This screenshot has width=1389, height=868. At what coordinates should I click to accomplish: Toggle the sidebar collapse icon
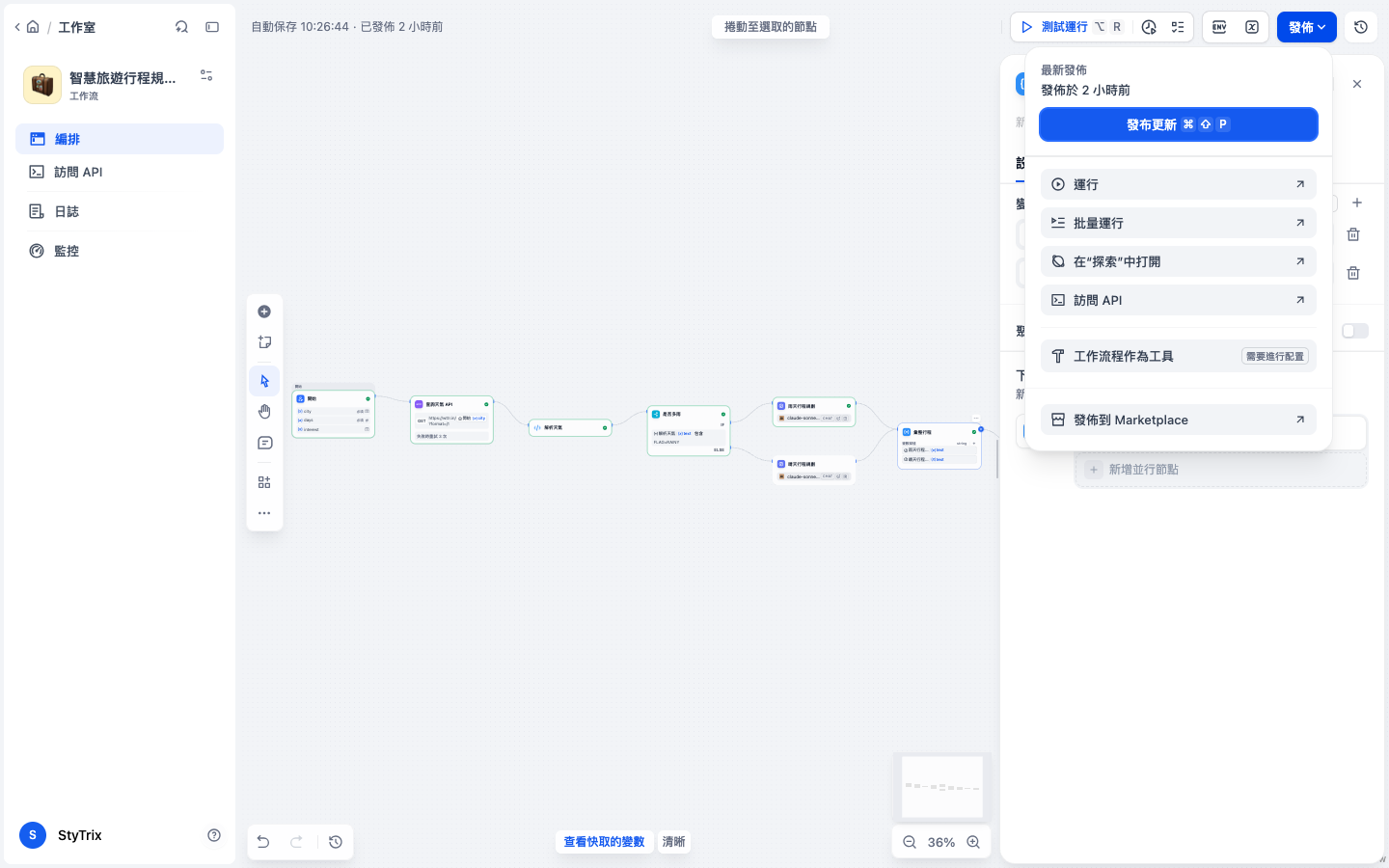point(212,27)
